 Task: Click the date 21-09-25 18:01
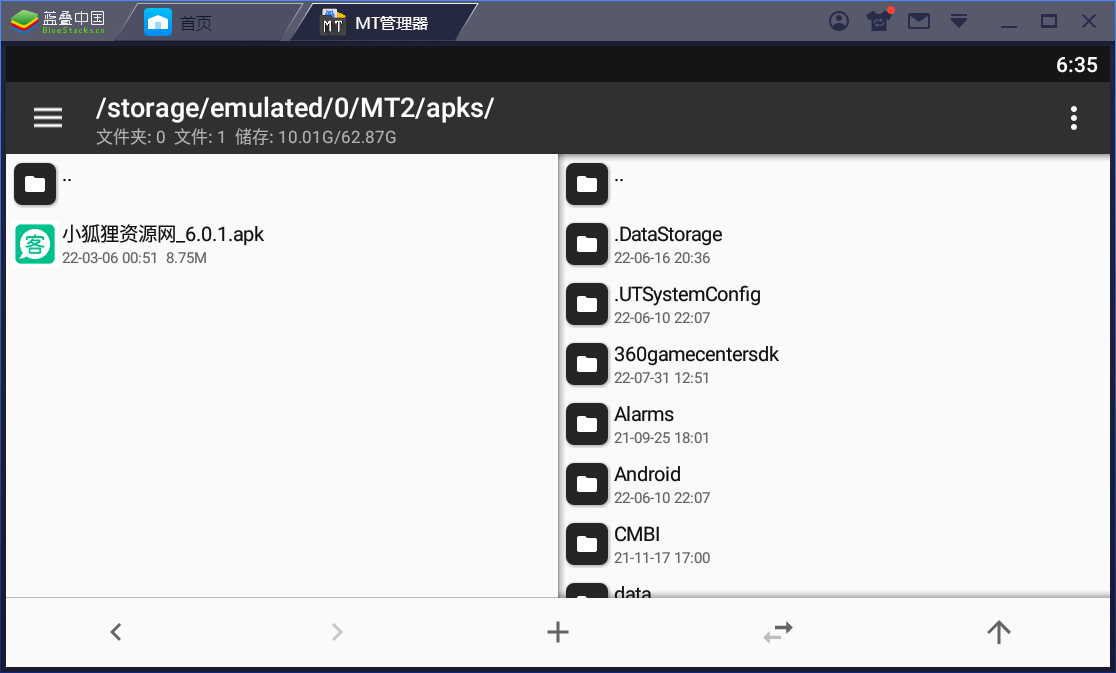662,438
